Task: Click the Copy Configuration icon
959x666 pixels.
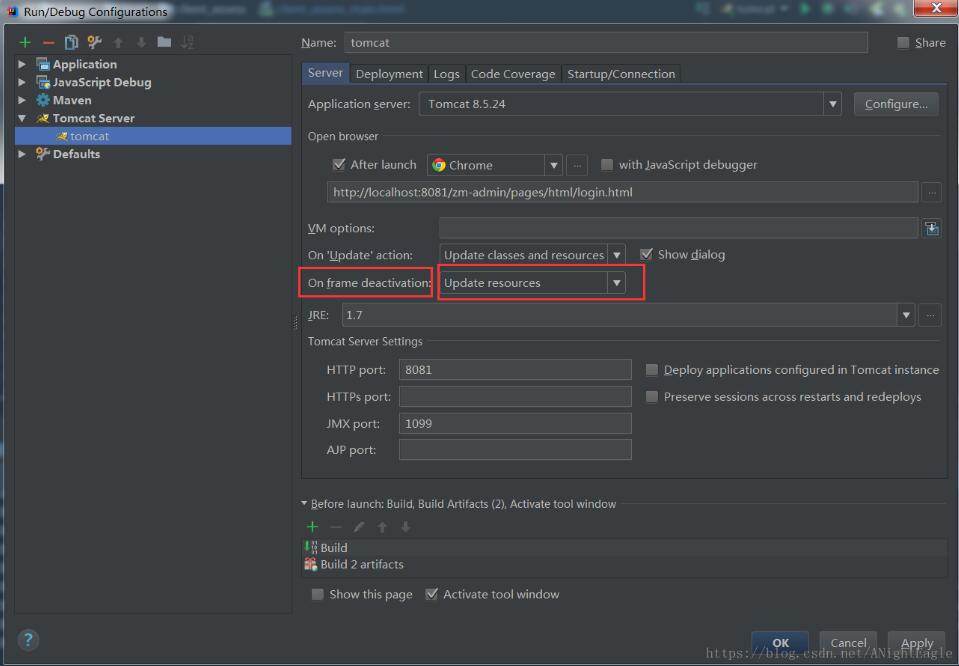Action: point(71,42)
